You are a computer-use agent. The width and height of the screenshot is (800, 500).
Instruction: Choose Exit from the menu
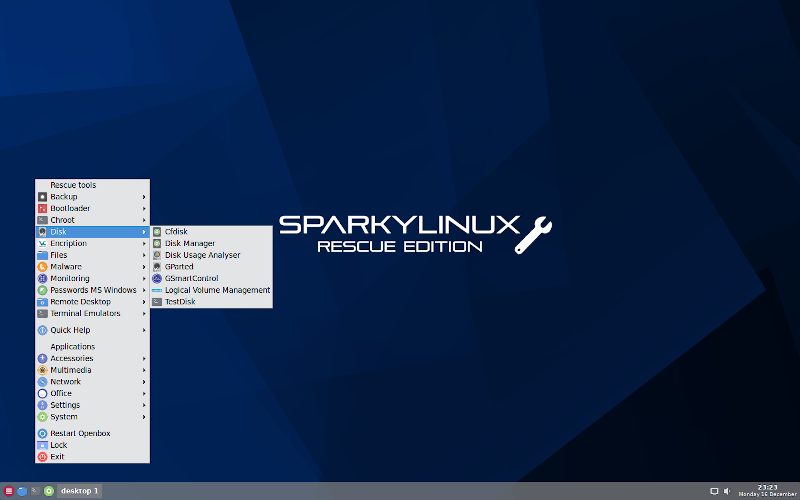point(92,457)
